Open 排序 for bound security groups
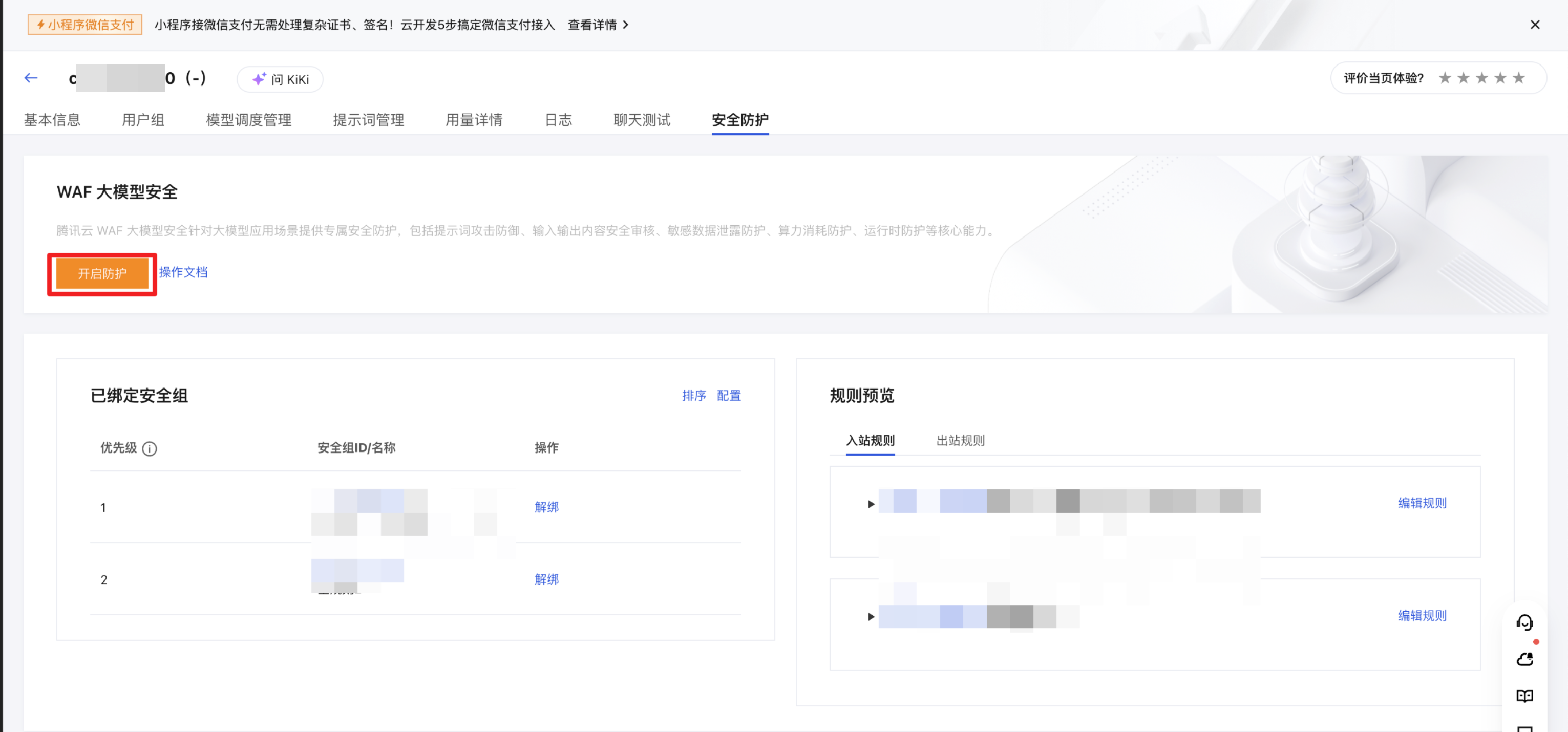This screenshot has width=1568, height=732. tap(693, 396)
